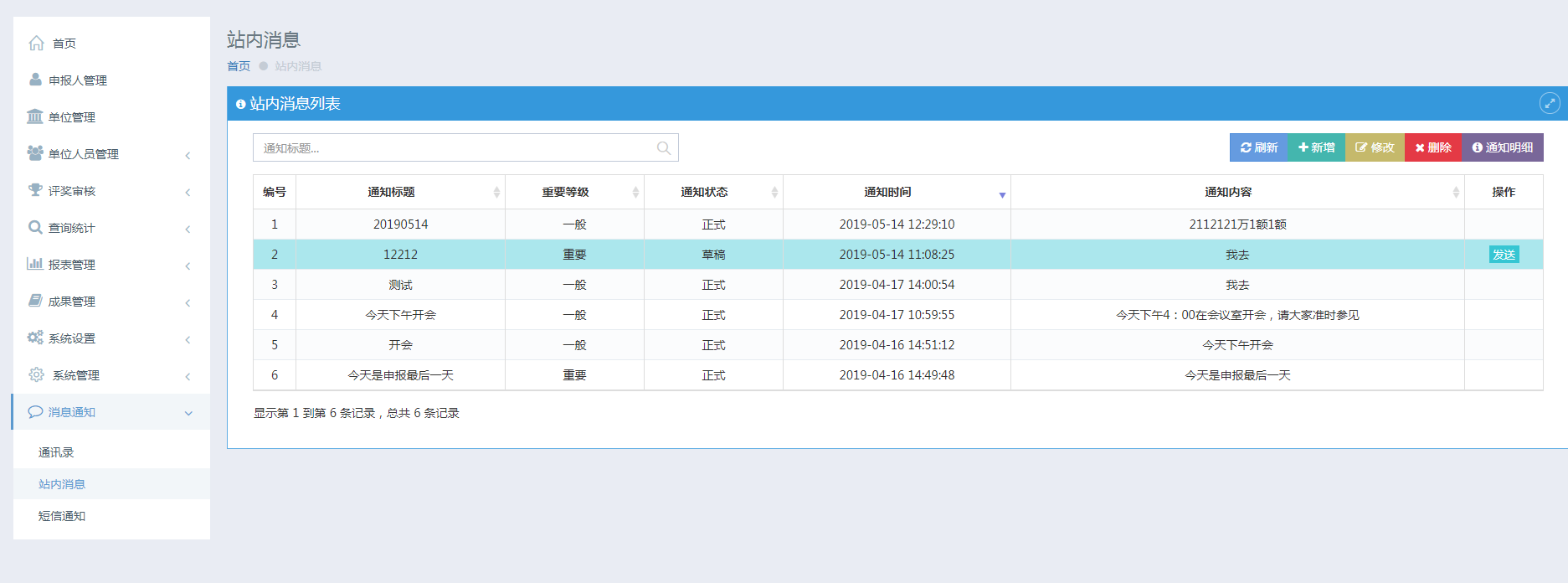Click the title cell 今天是申报最后一天
The height and width of the screenshot is (583, 1568).
click(x=400, y=375)
